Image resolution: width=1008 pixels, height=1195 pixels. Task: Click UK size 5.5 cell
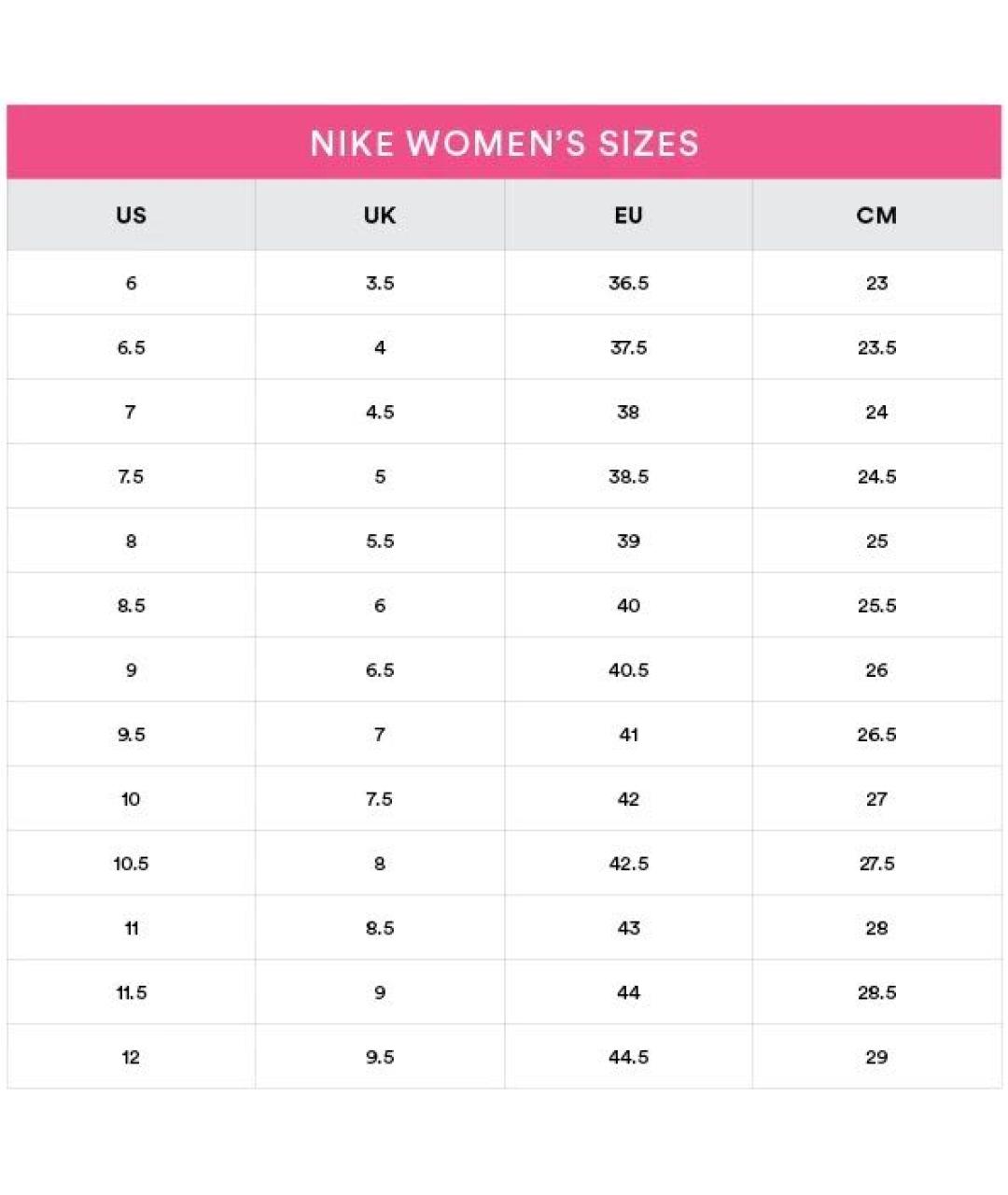(380, 541)
